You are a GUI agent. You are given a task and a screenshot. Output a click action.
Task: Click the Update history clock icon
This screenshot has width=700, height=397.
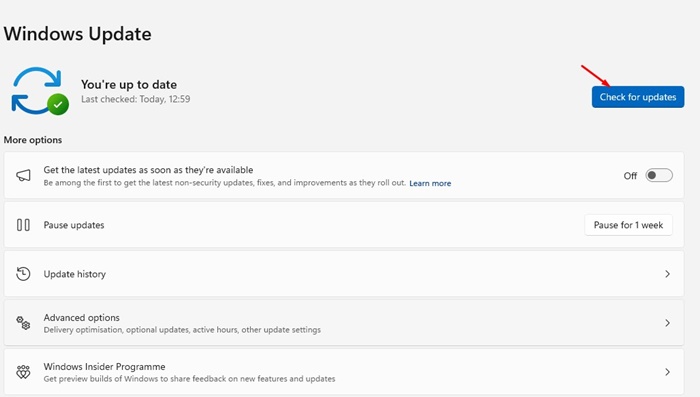click(23, 274)
